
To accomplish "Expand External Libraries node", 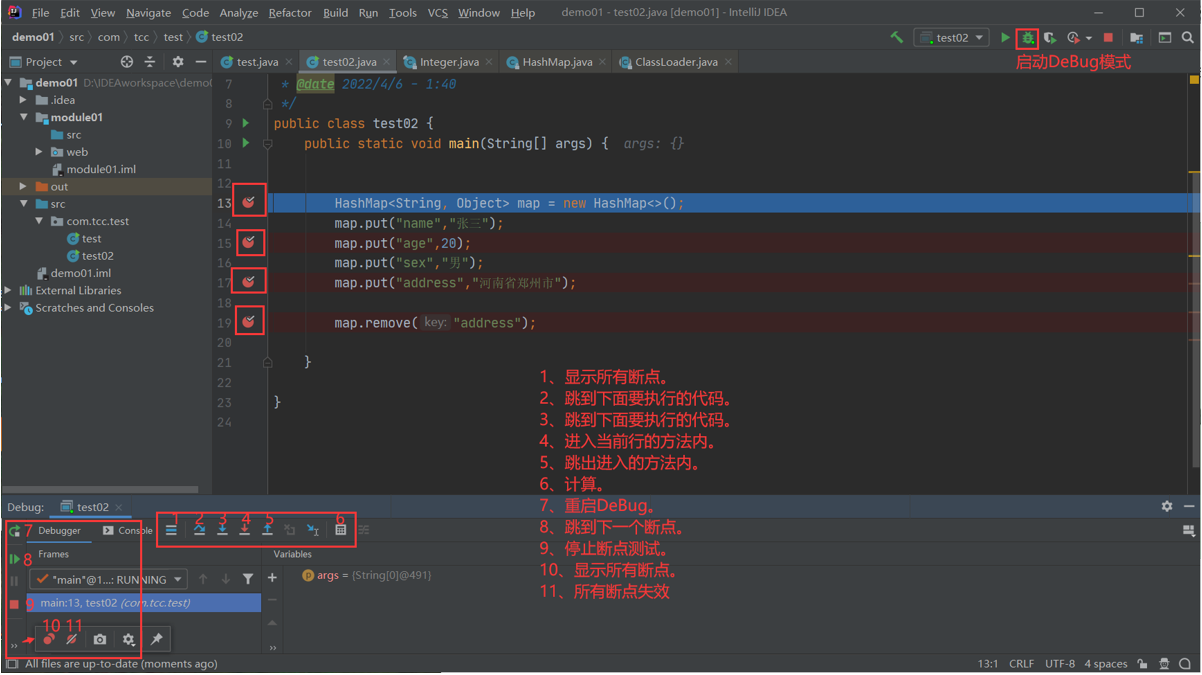I will pyautogui.click(x=9, y=291).
